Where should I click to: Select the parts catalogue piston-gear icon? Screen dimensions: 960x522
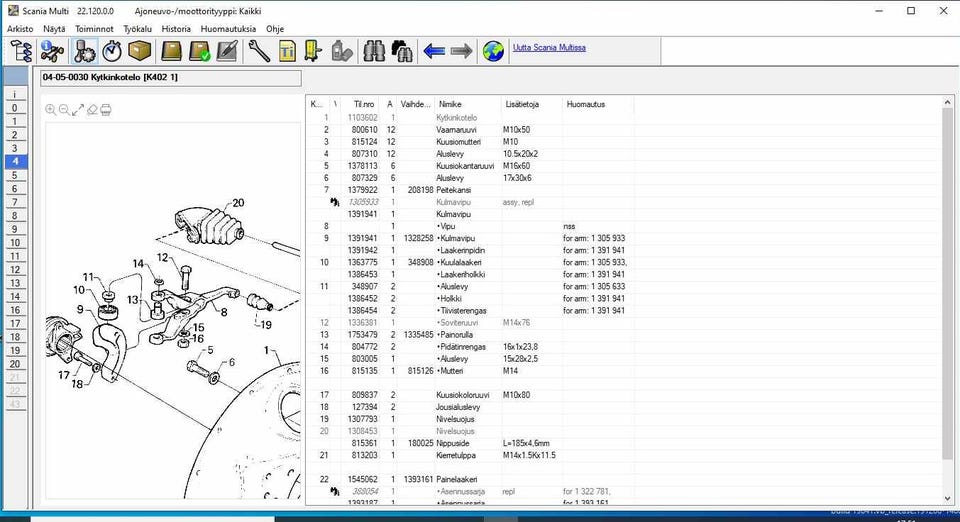coord(84,51)
